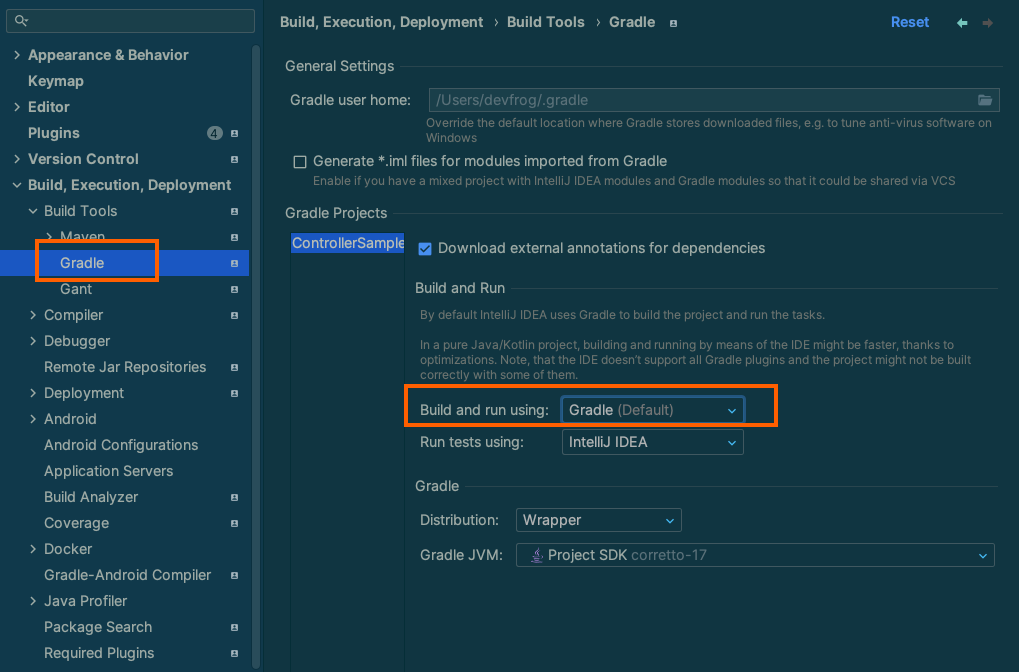Click the project-scope icon on Plugins row

[x=235, y=133]
